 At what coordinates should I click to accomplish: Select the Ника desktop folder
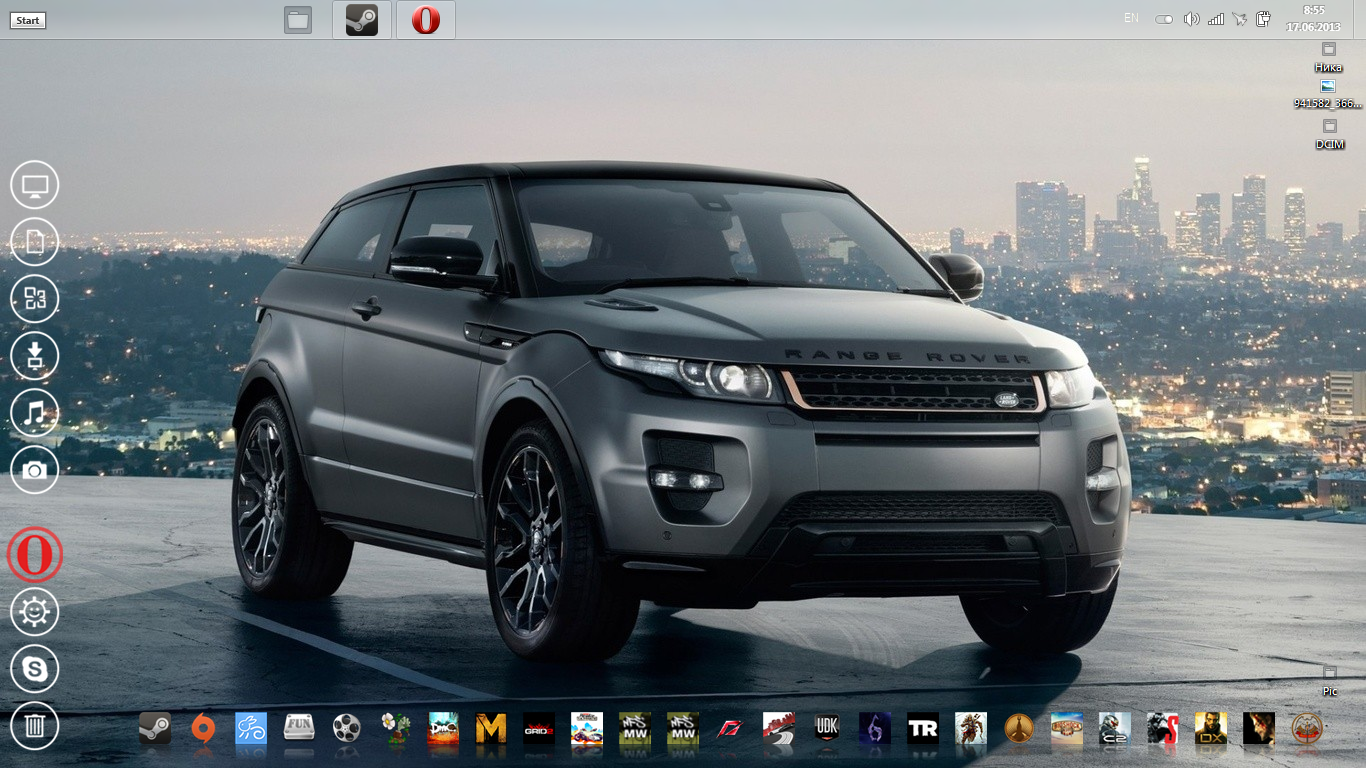coord(1329,58)
